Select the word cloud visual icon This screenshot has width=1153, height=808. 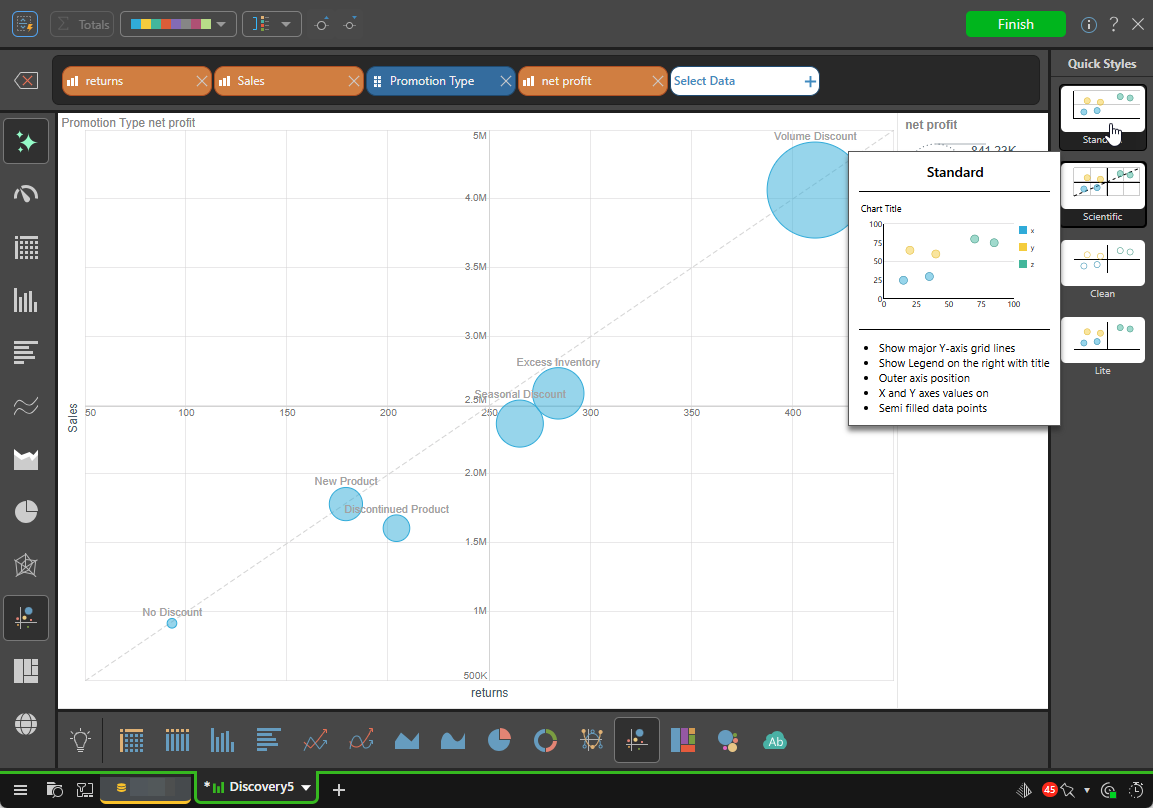pyautogui.click(x=774, y=740)
